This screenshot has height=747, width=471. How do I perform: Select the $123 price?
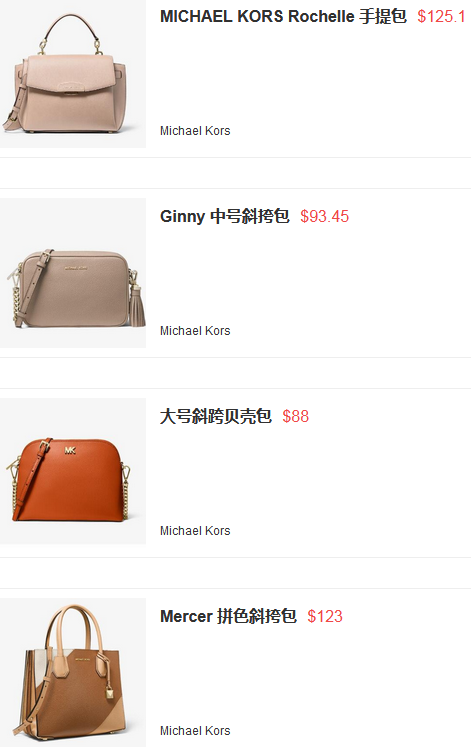coord(325,616)
